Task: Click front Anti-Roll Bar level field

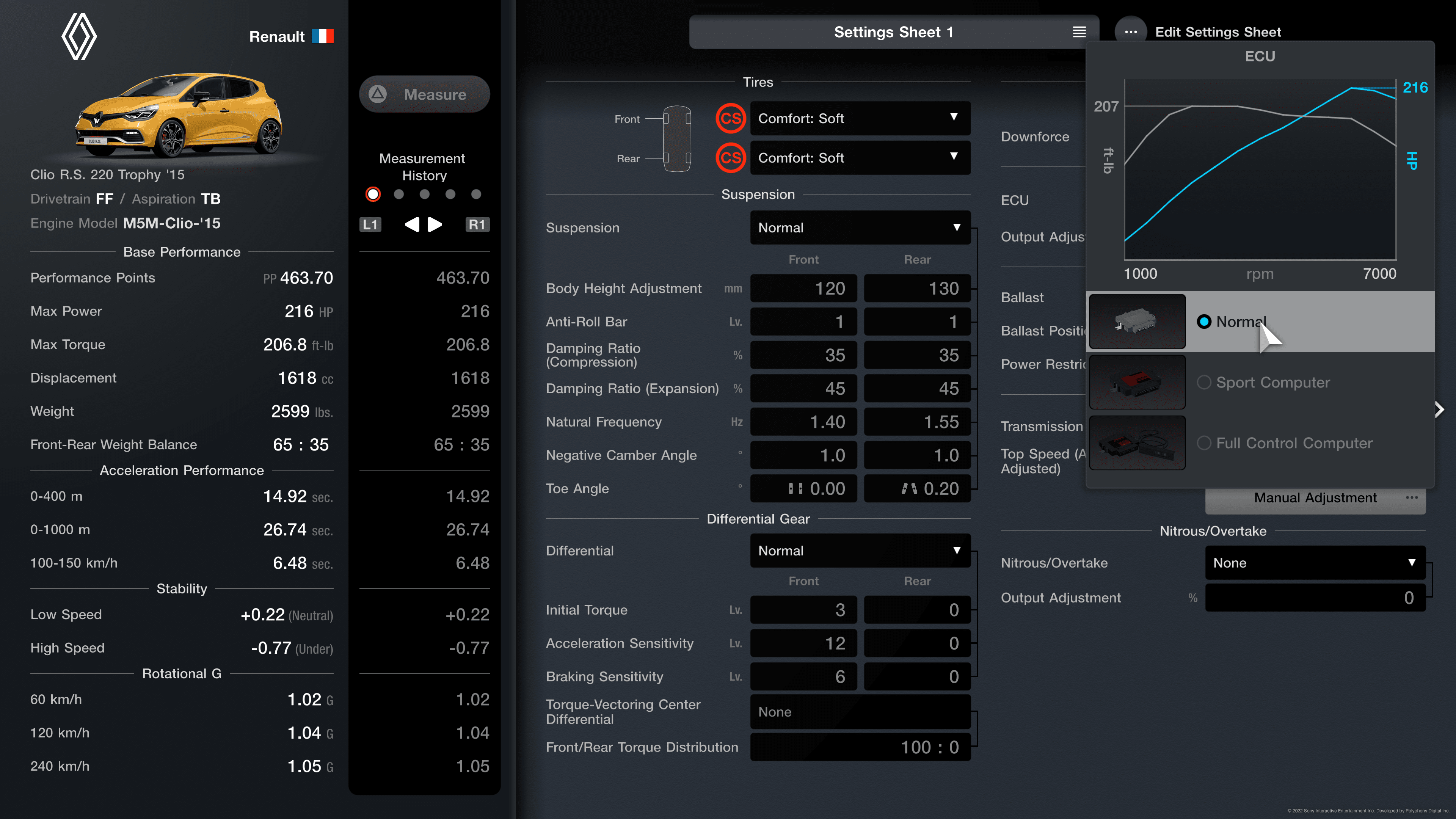Action: click(x=803, y=322)
